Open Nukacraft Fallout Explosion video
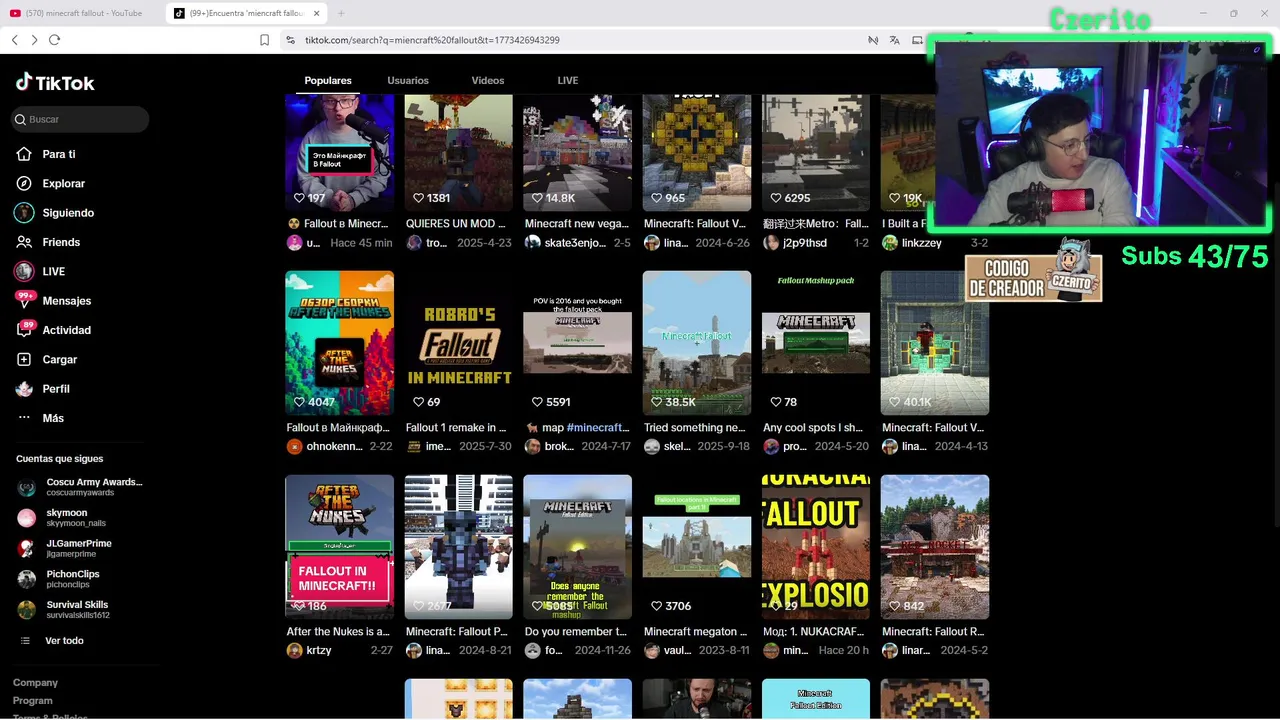This screenshot has height=720, width=1280. [816, 547]
